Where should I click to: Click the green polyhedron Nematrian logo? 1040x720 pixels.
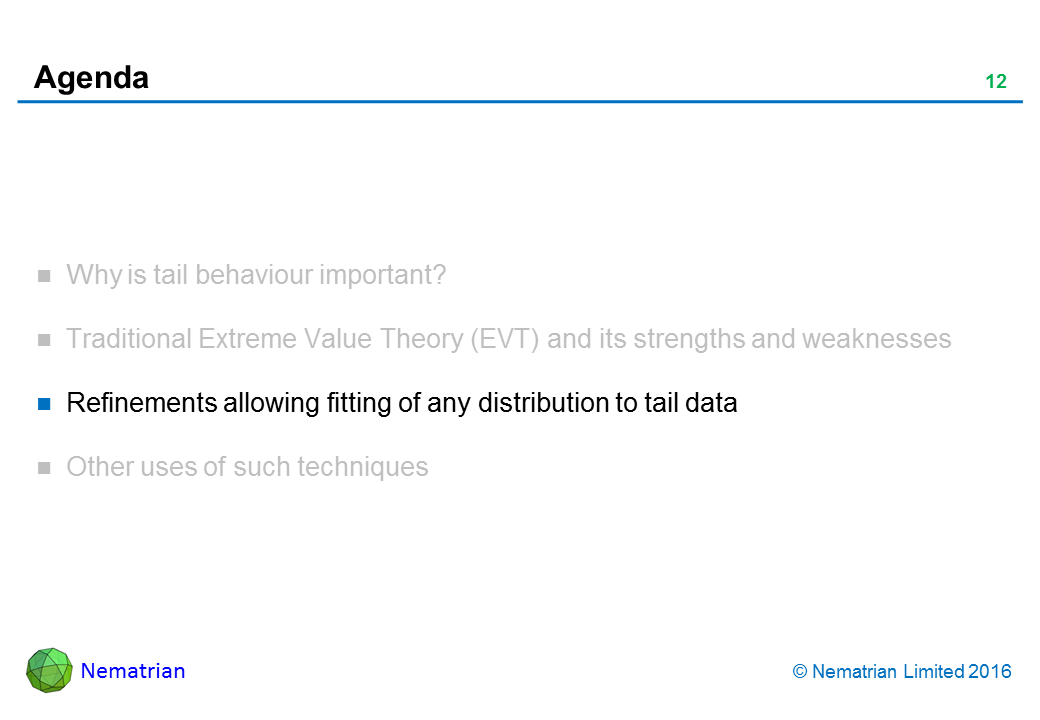(x=49, y=670)
